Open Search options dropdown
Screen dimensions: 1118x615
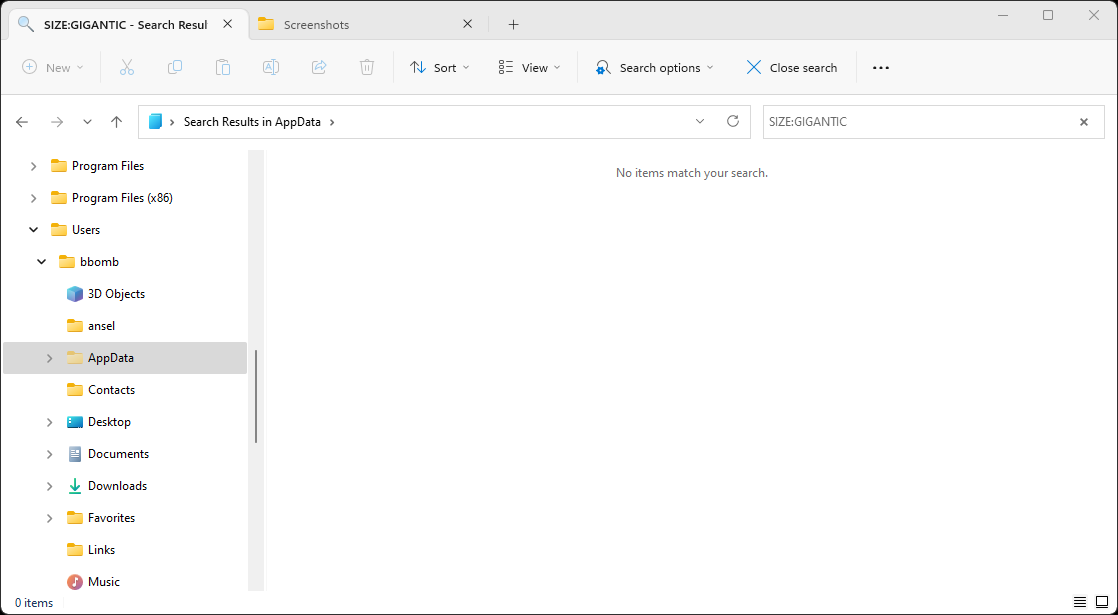[x=655, y=68]
